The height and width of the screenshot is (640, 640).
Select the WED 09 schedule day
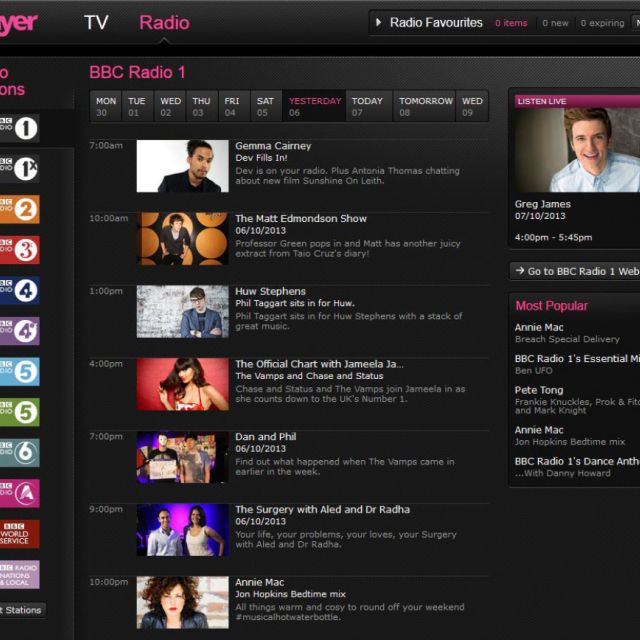[472, 106]
